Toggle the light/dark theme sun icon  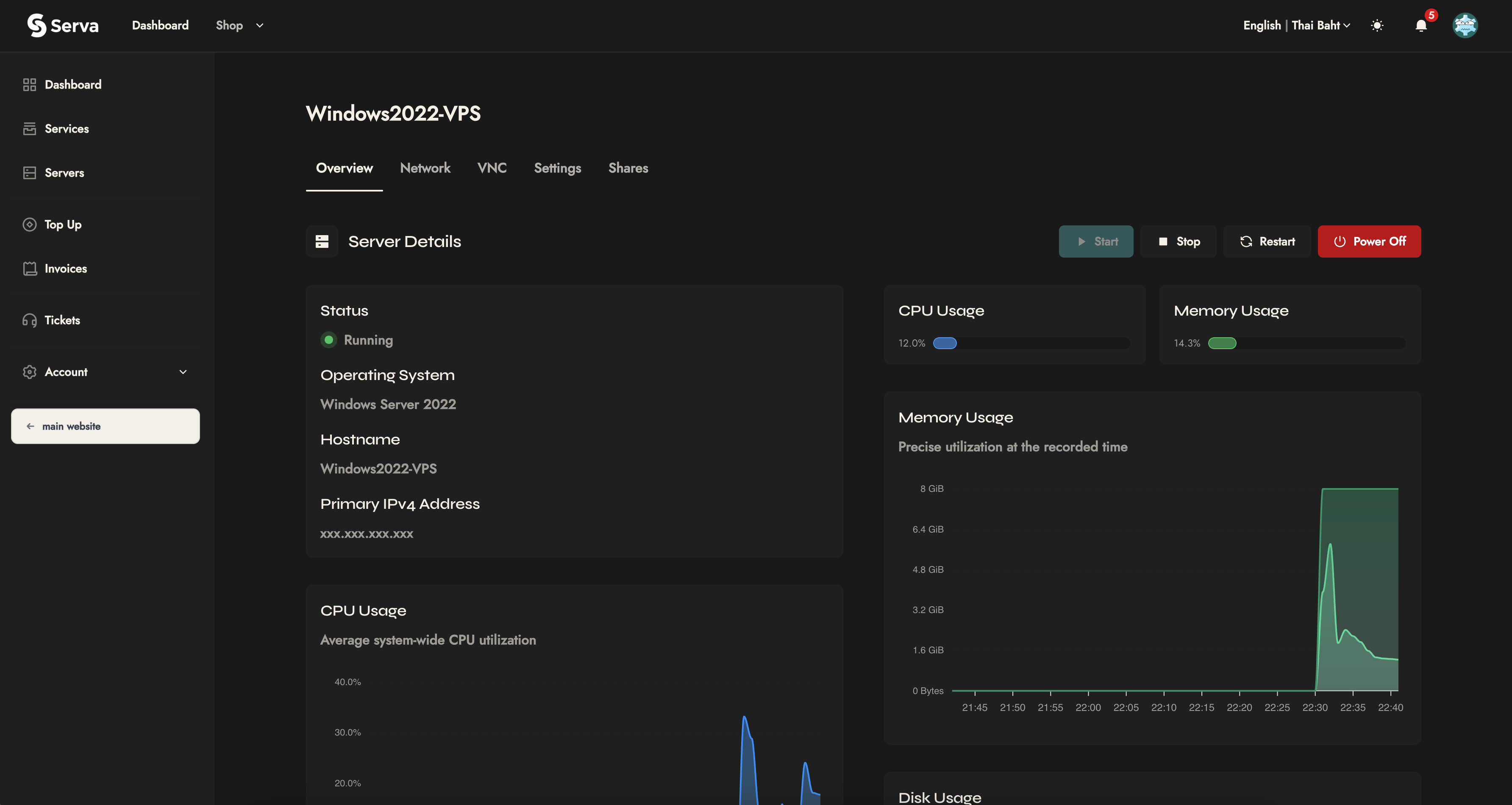coord(1377,25)
